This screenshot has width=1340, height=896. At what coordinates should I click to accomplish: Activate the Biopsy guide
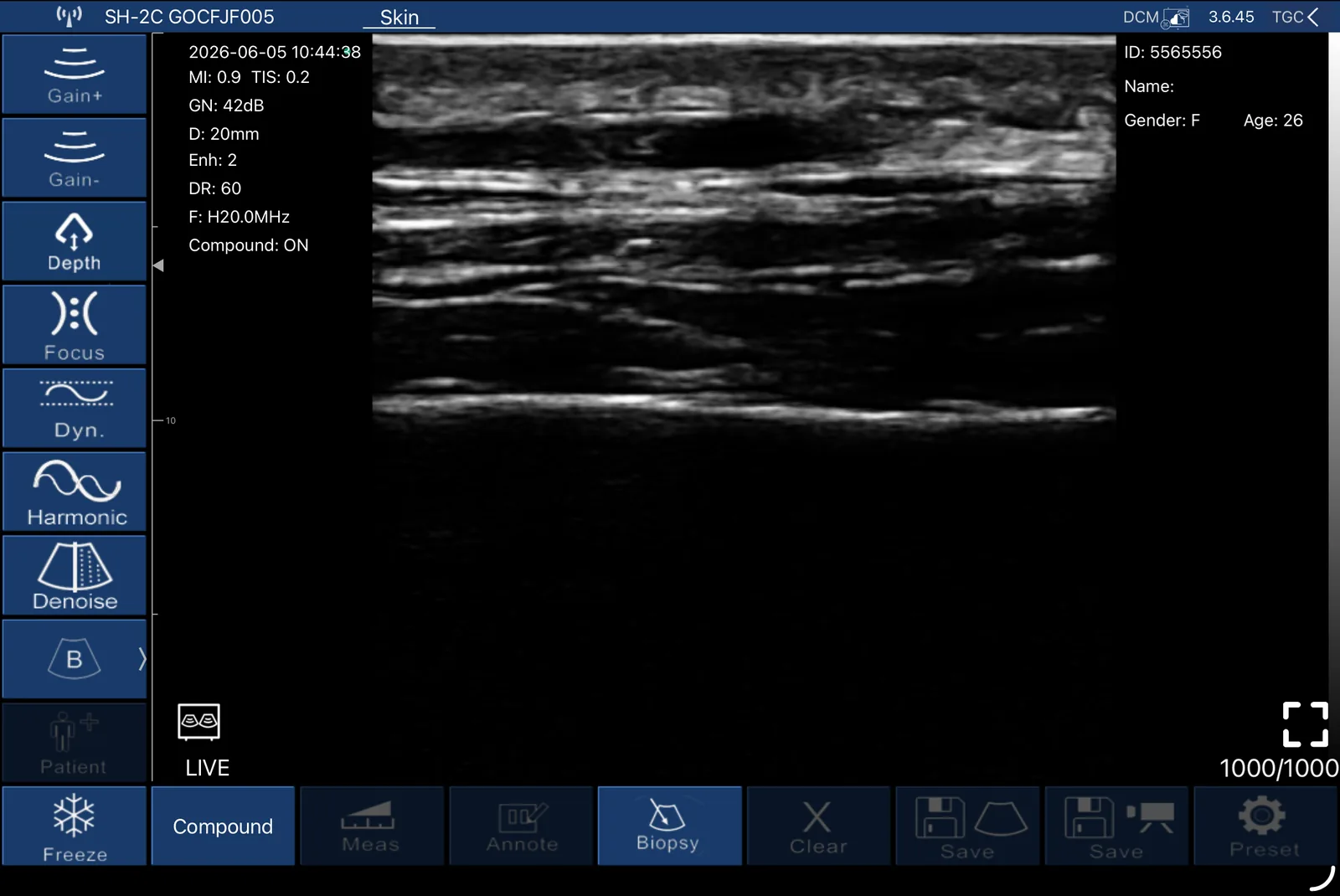[x=669, y=826]
